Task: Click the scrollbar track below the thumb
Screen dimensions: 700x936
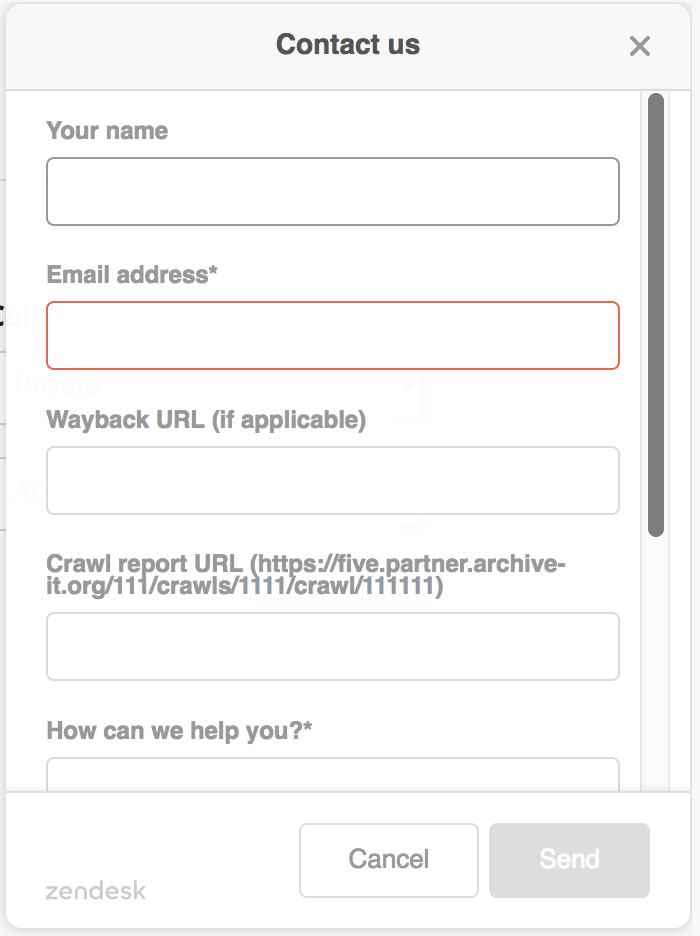Action: coord(656,660)
